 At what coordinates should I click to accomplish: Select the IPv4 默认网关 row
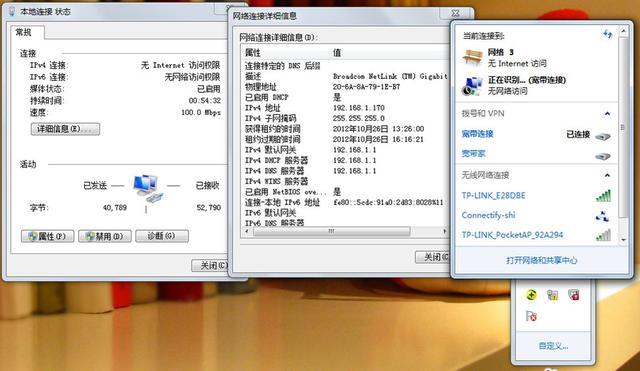345,150
